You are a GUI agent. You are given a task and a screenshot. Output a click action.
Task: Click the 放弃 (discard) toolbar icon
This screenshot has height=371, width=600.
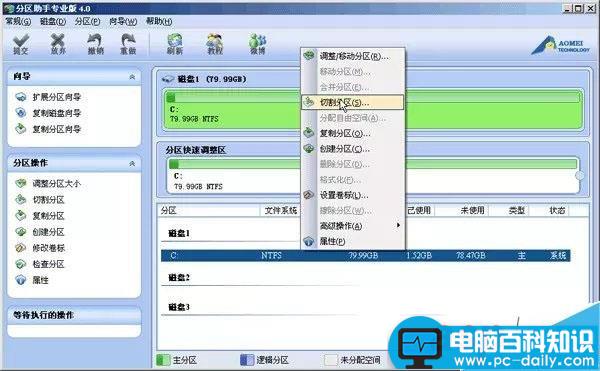tap(58, 44)
